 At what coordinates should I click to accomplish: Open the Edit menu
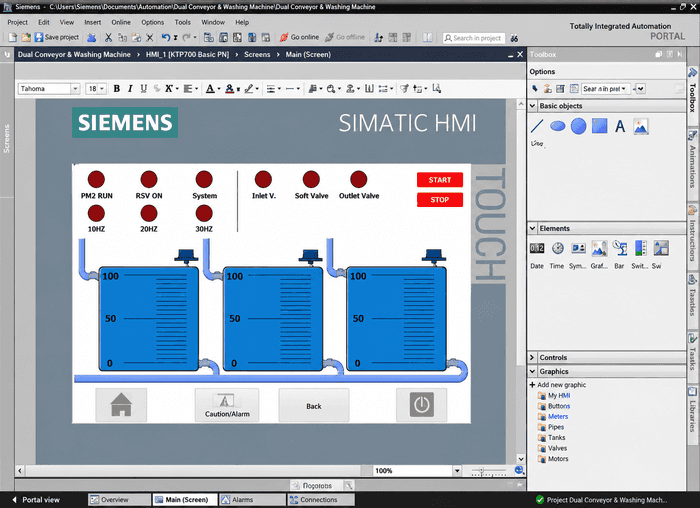[x=44, y=22]
